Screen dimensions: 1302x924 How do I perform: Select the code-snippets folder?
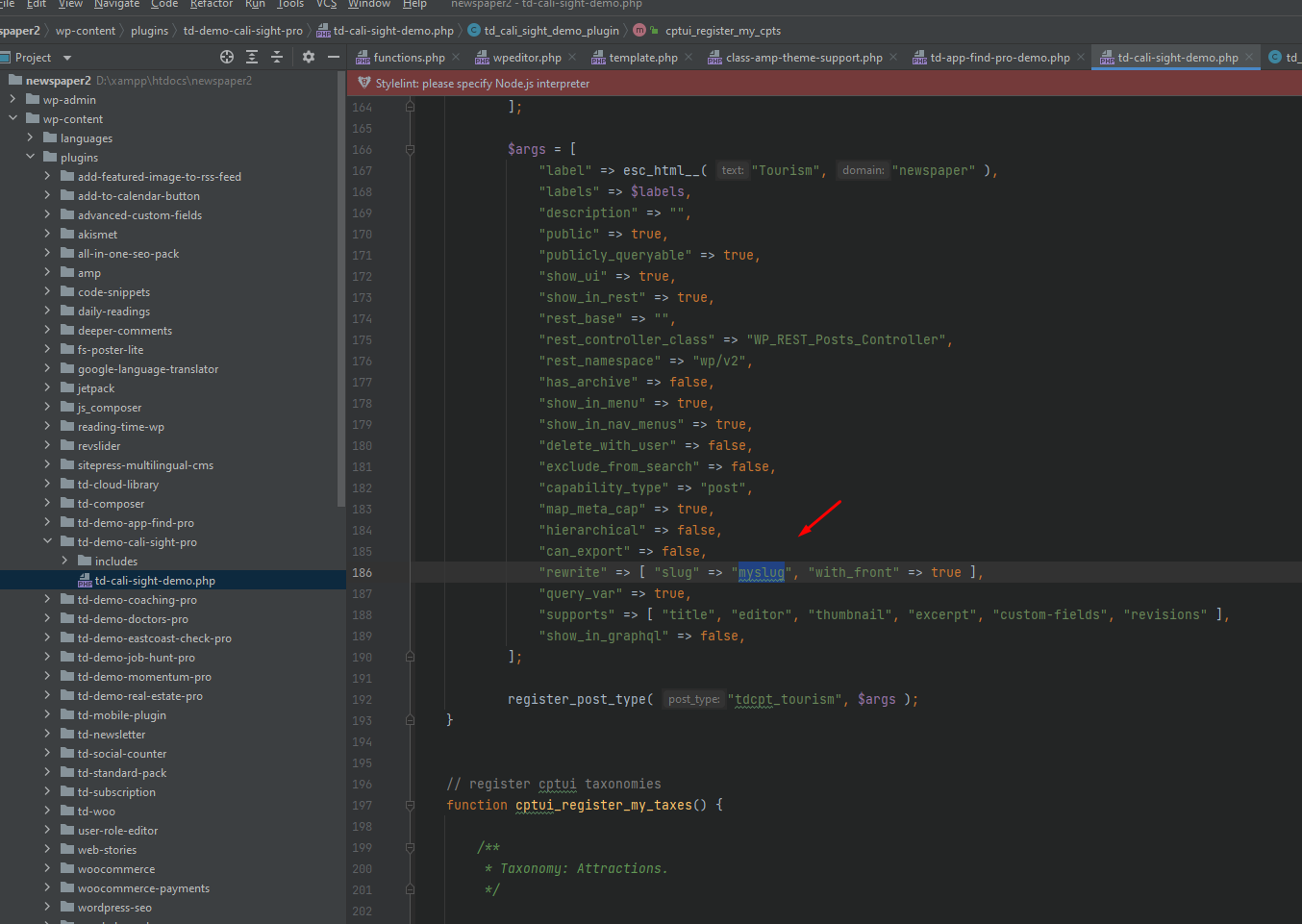click(114, 291)
